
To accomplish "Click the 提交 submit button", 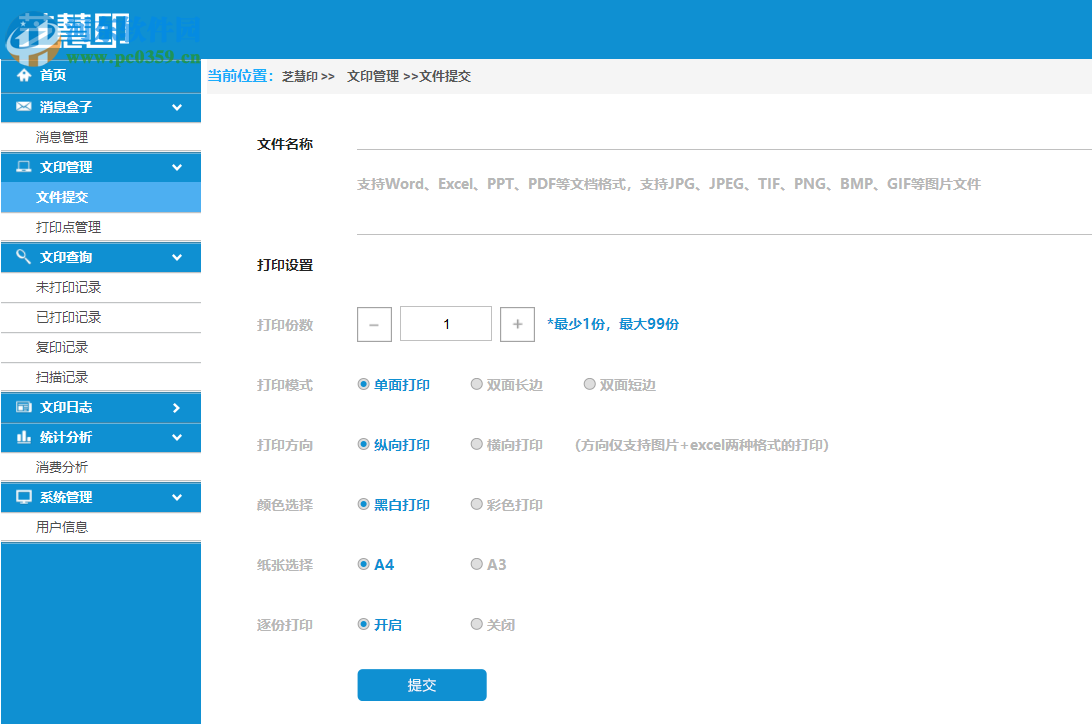I will click(x=421, y=685).
